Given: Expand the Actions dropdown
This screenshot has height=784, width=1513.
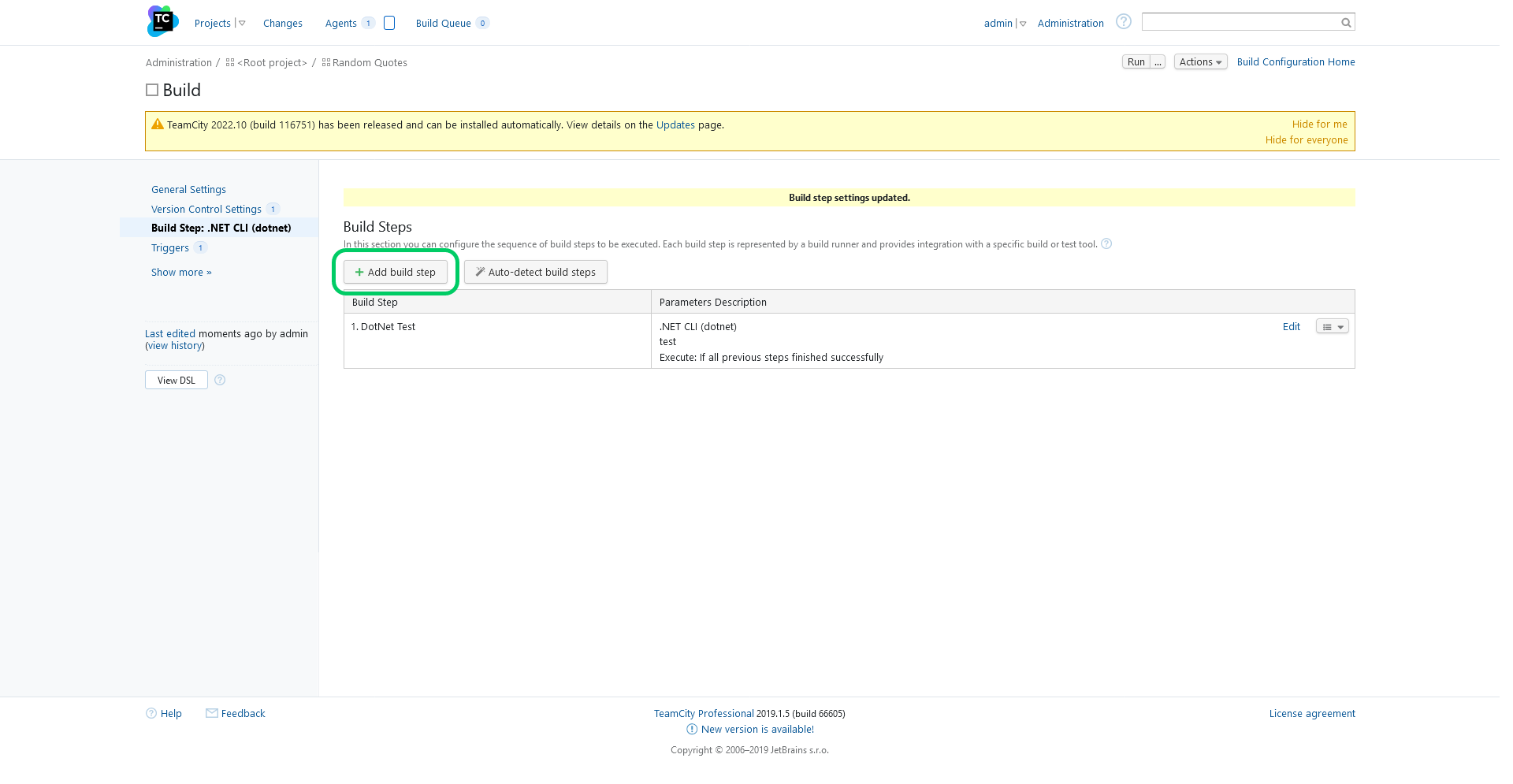Looking at the screenshot, I should point(1200,62).
